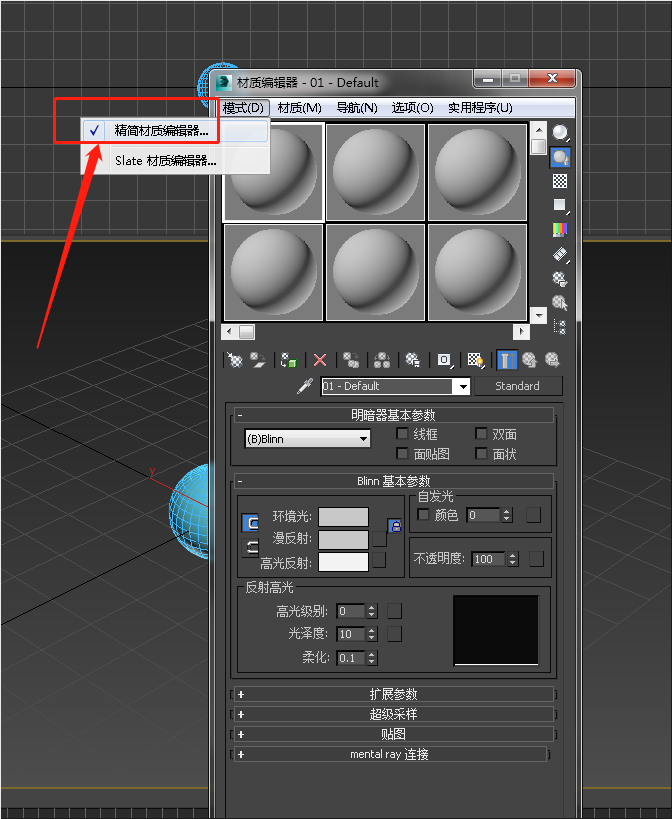The width and height of the screenshot is (672, 819).
Task: Choose Slate 材质编辑器 from the menu
Action: [x=175, y=160]
